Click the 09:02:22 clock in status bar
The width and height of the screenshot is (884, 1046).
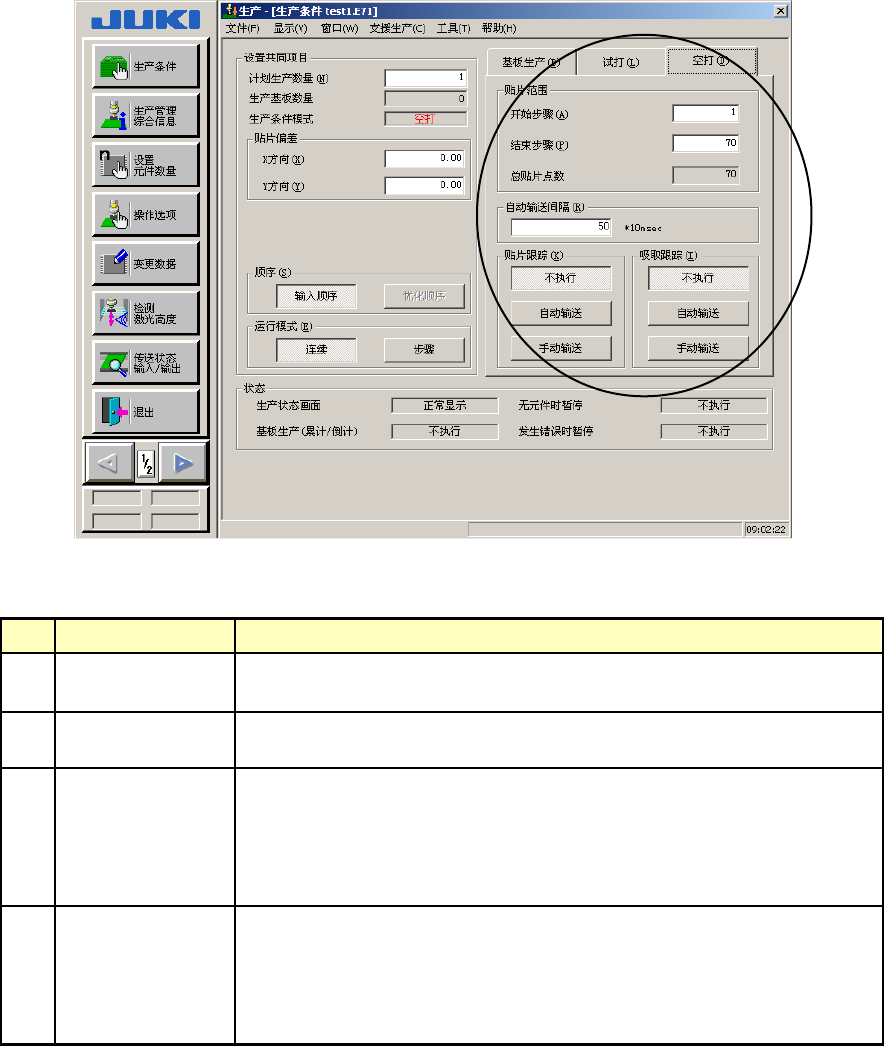coord(766,530)
